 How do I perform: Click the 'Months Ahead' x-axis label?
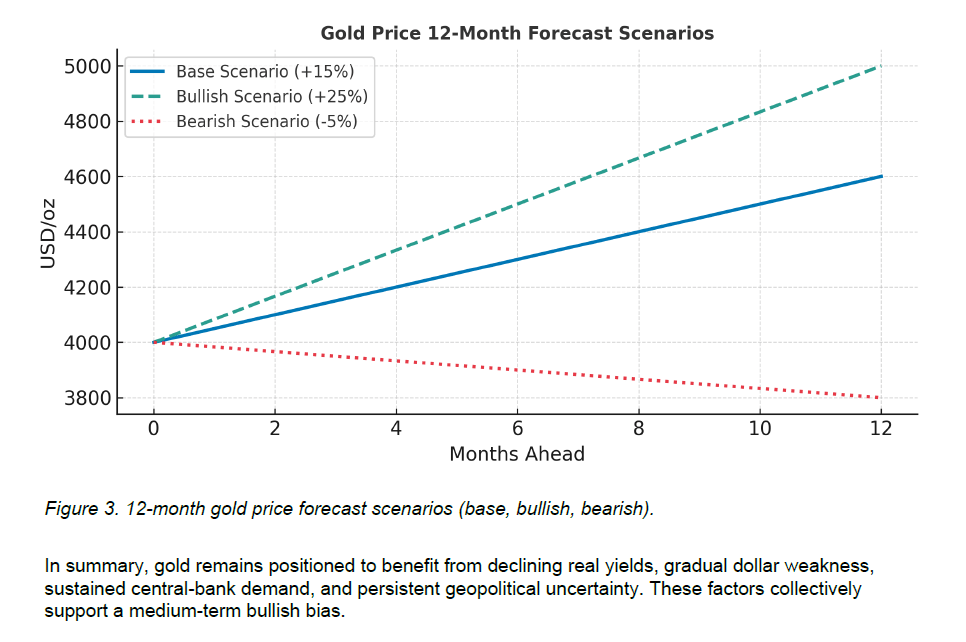(x=516, y=454)
